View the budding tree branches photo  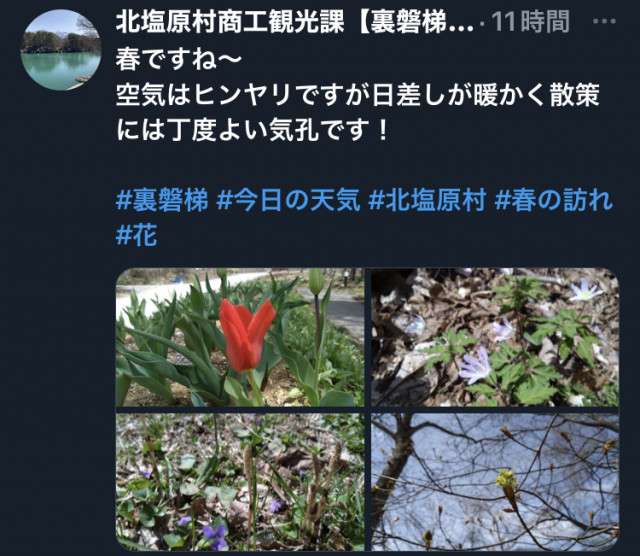click(x=495, y=482)
